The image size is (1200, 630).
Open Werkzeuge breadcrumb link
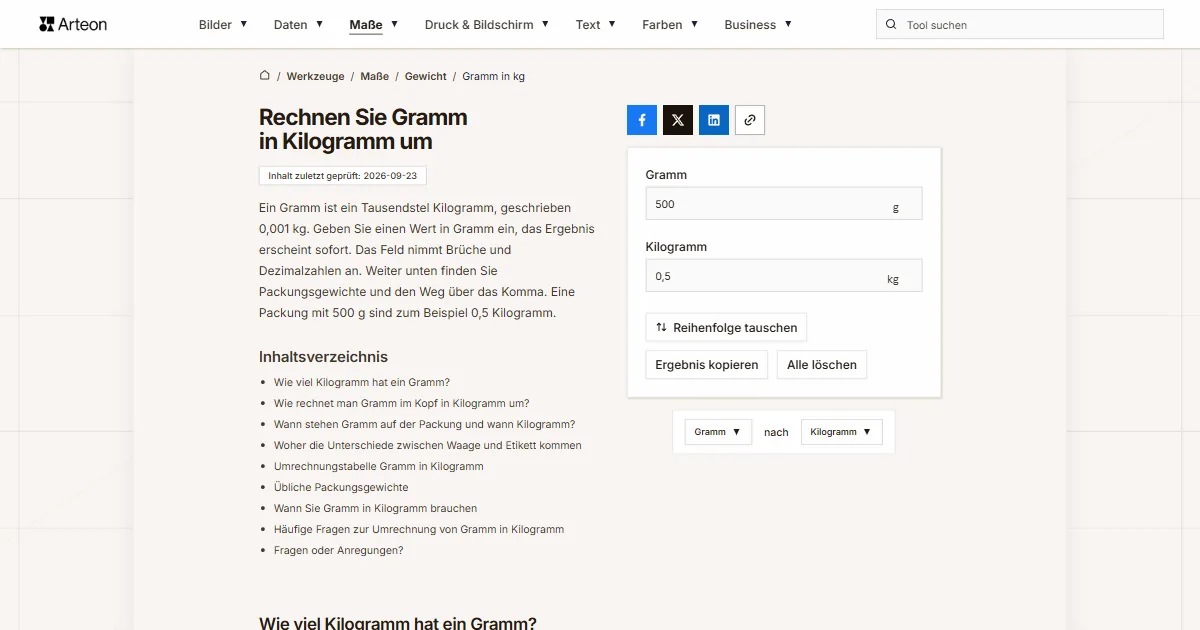pos(316,76)
